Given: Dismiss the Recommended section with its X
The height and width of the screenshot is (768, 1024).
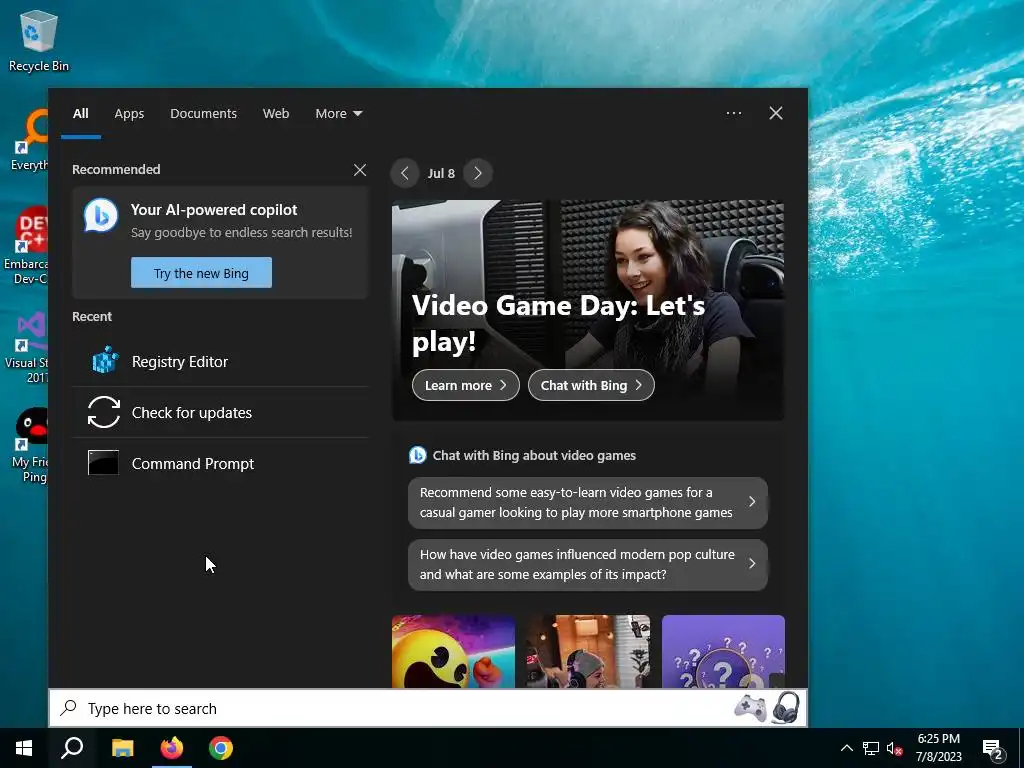Looking at the screenshot, I should pyautogui.click(x=360, y=170).
